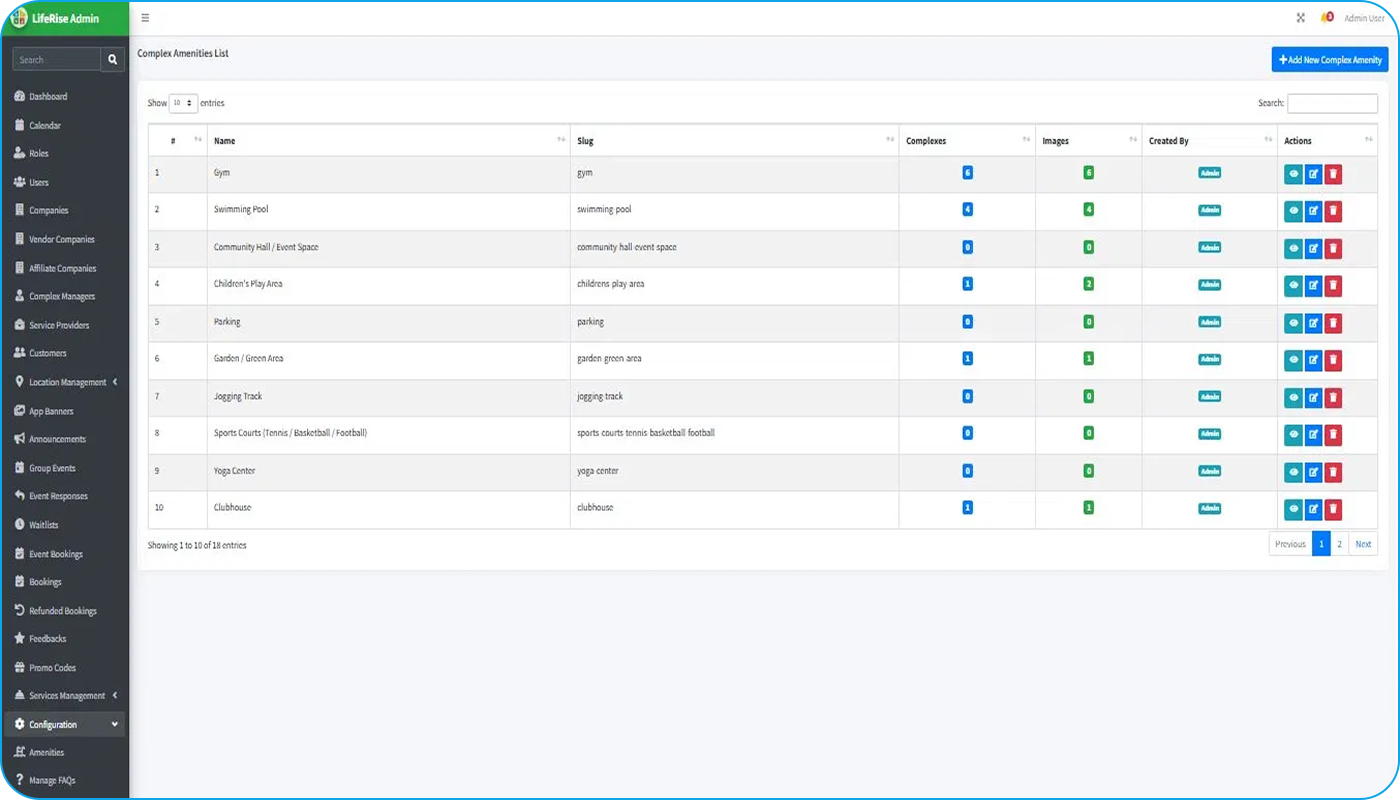This screenshot has height=800, width=1400.
Task: Click Swimming Pool images count badge
Action: [1089, 210]
